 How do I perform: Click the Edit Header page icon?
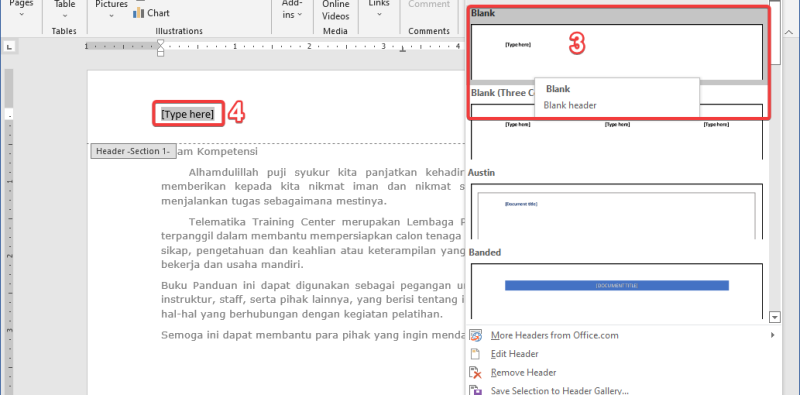(x=476, y=354)
